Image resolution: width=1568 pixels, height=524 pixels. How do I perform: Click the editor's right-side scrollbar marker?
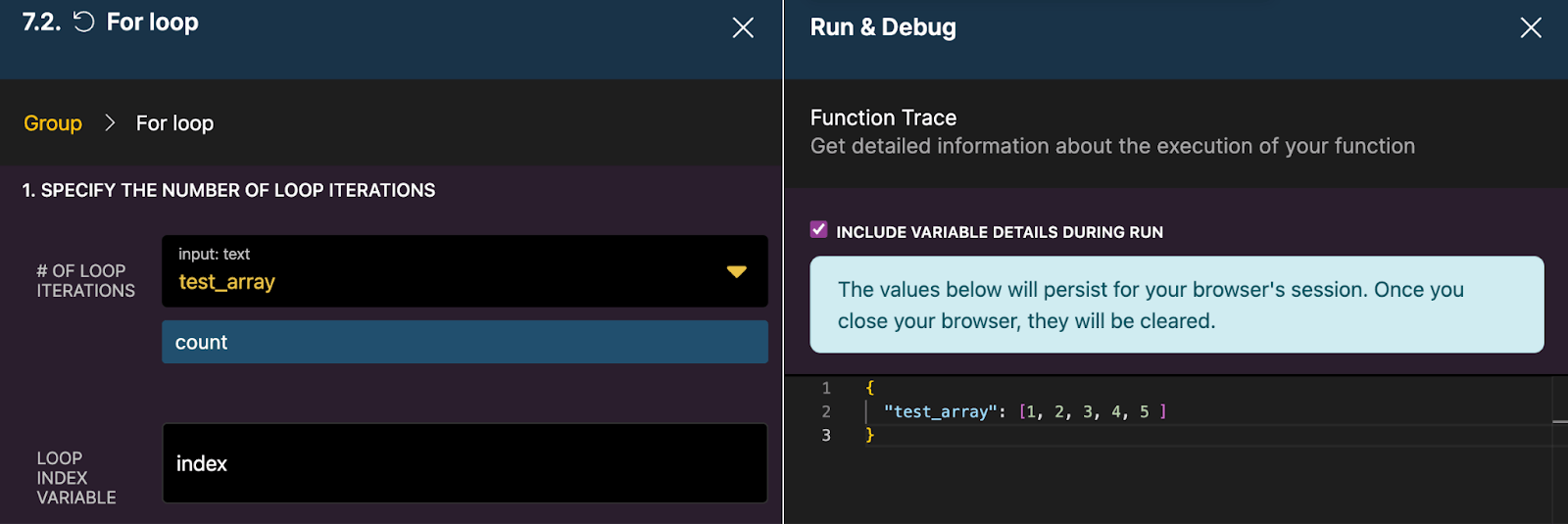point(1560,421)
